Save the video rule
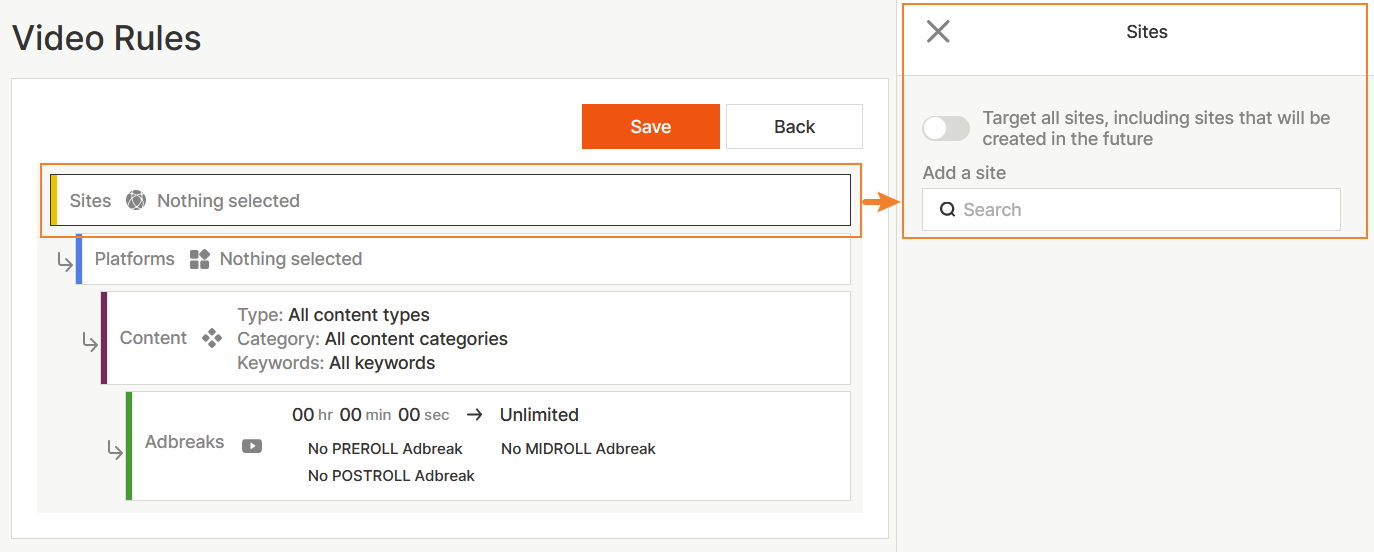The image size is (1374, 552). tap(650, 127)
